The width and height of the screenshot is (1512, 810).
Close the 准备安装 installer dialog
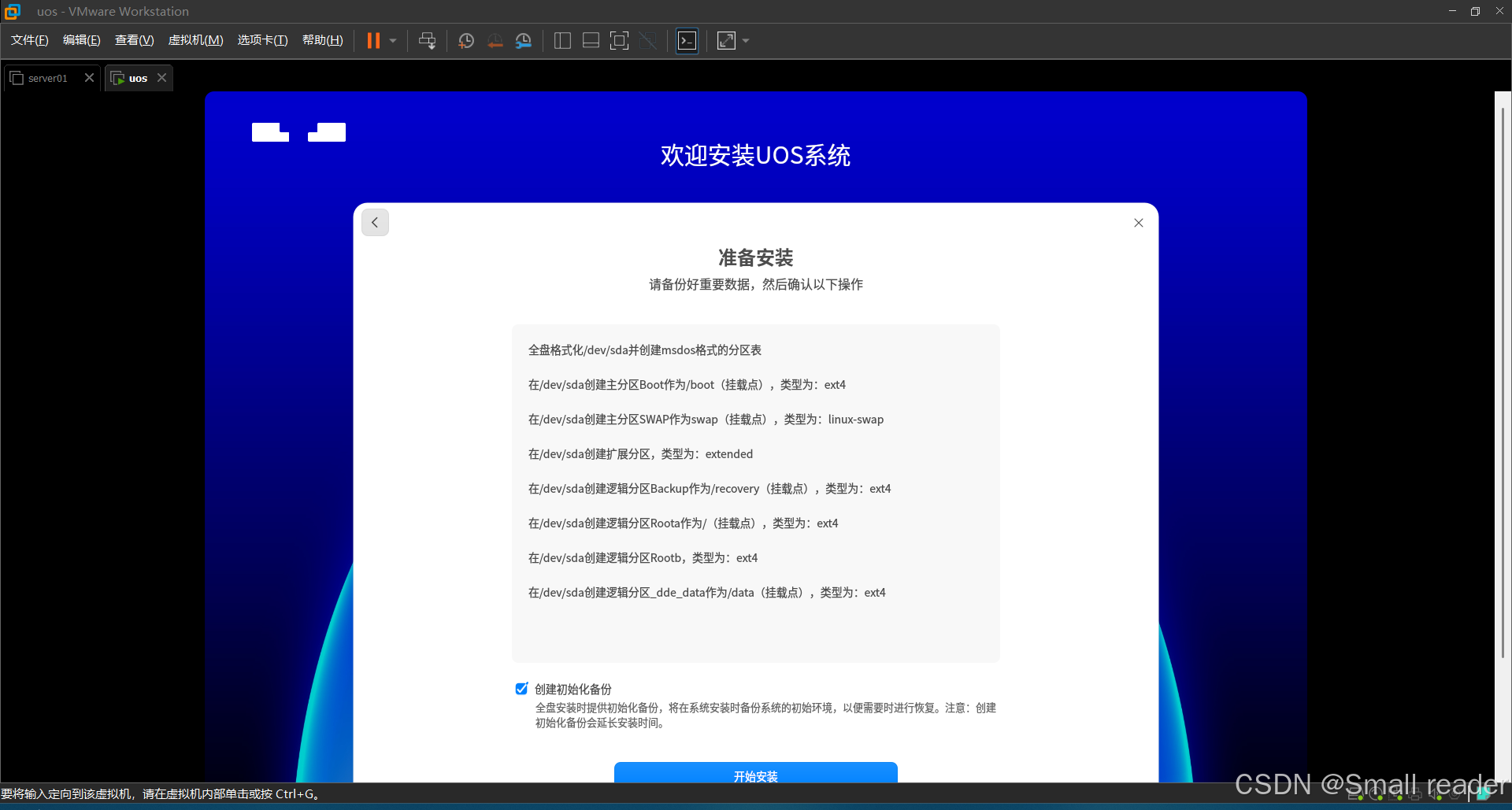(1139, 223)
